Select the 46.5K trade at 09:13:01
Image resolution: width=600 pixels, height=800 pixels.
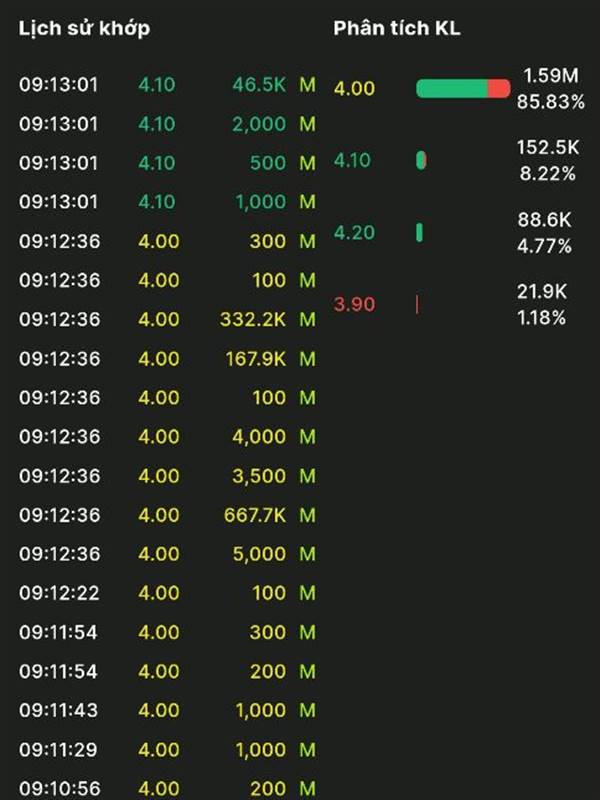pyautogui.click(x=167, y=85)
